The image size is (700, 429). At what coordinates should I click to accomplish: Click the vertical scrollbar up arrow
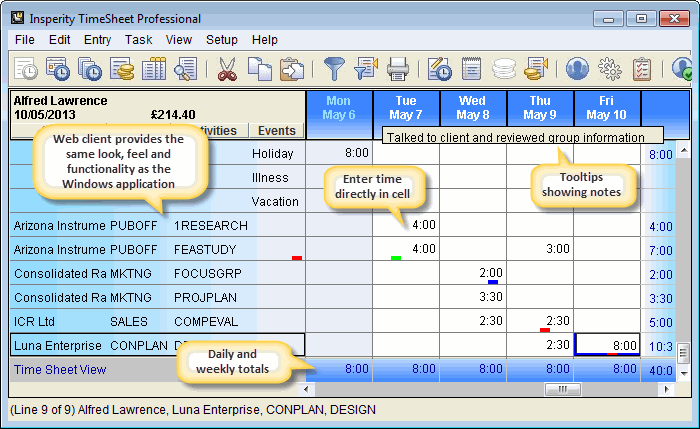[x=684, y=150]
